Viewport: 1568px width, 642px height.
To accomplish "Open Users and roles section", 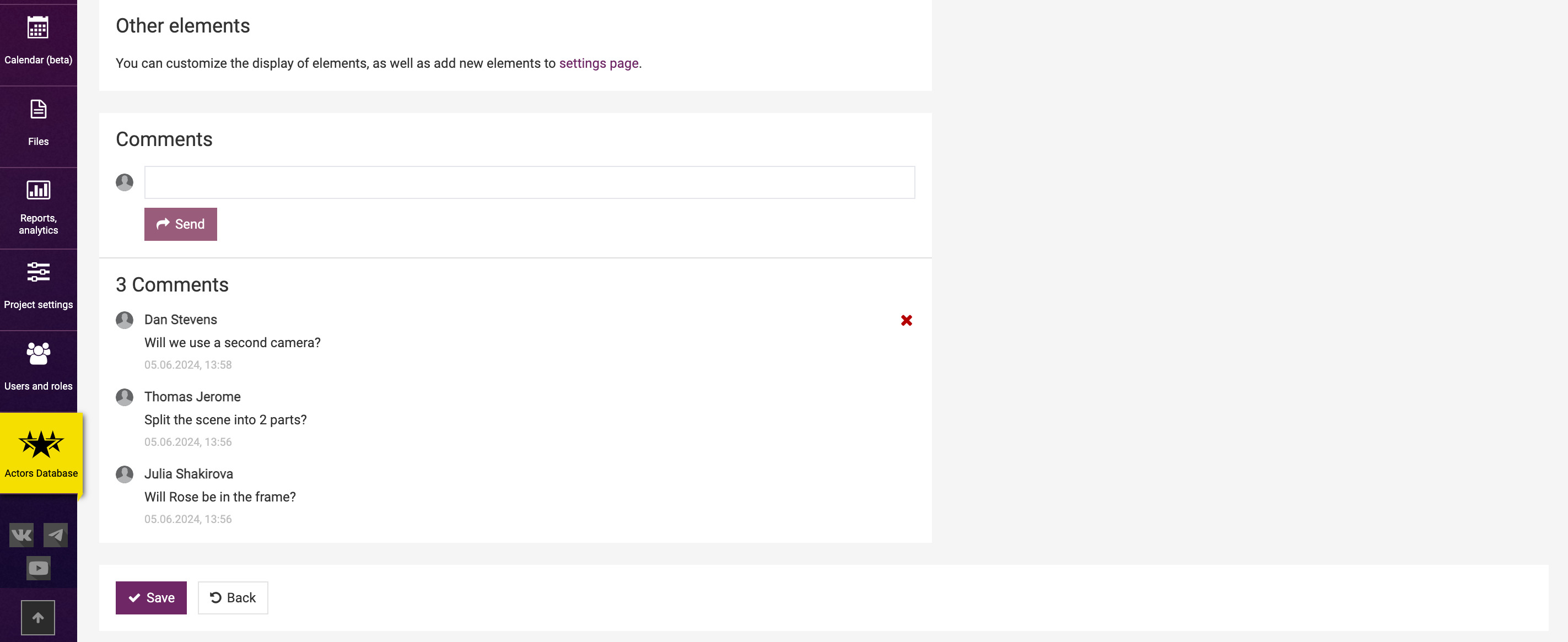I will (x=39, y=371).
